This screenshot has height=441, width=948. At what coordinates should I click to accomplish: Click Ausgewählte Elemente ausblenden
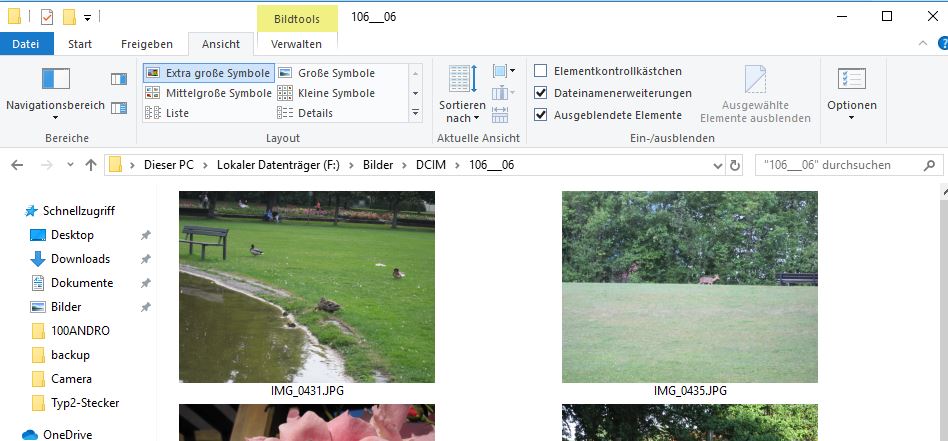click(755, 94)
